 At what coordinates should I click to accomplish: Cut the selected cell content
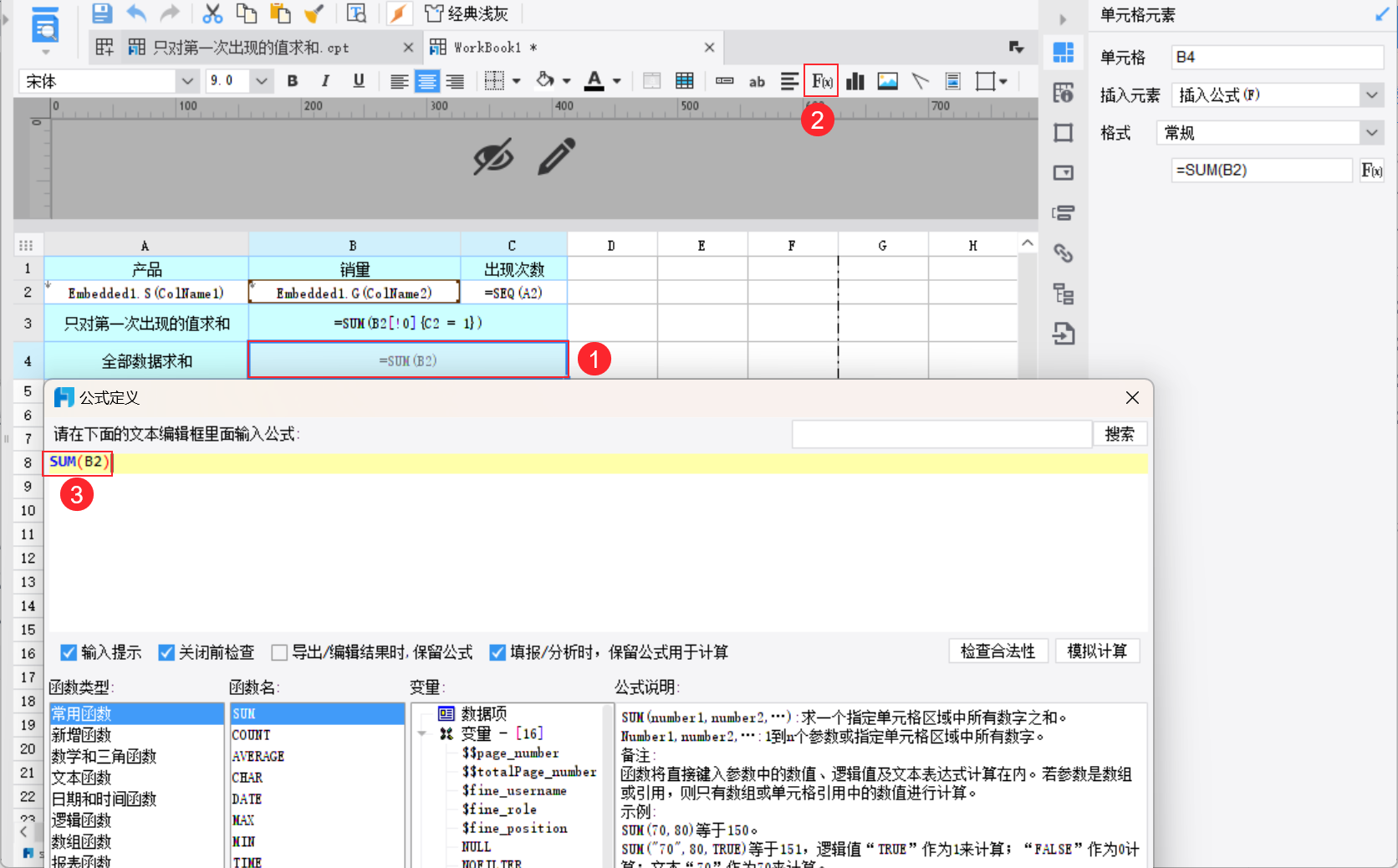(x=212, y=13)
